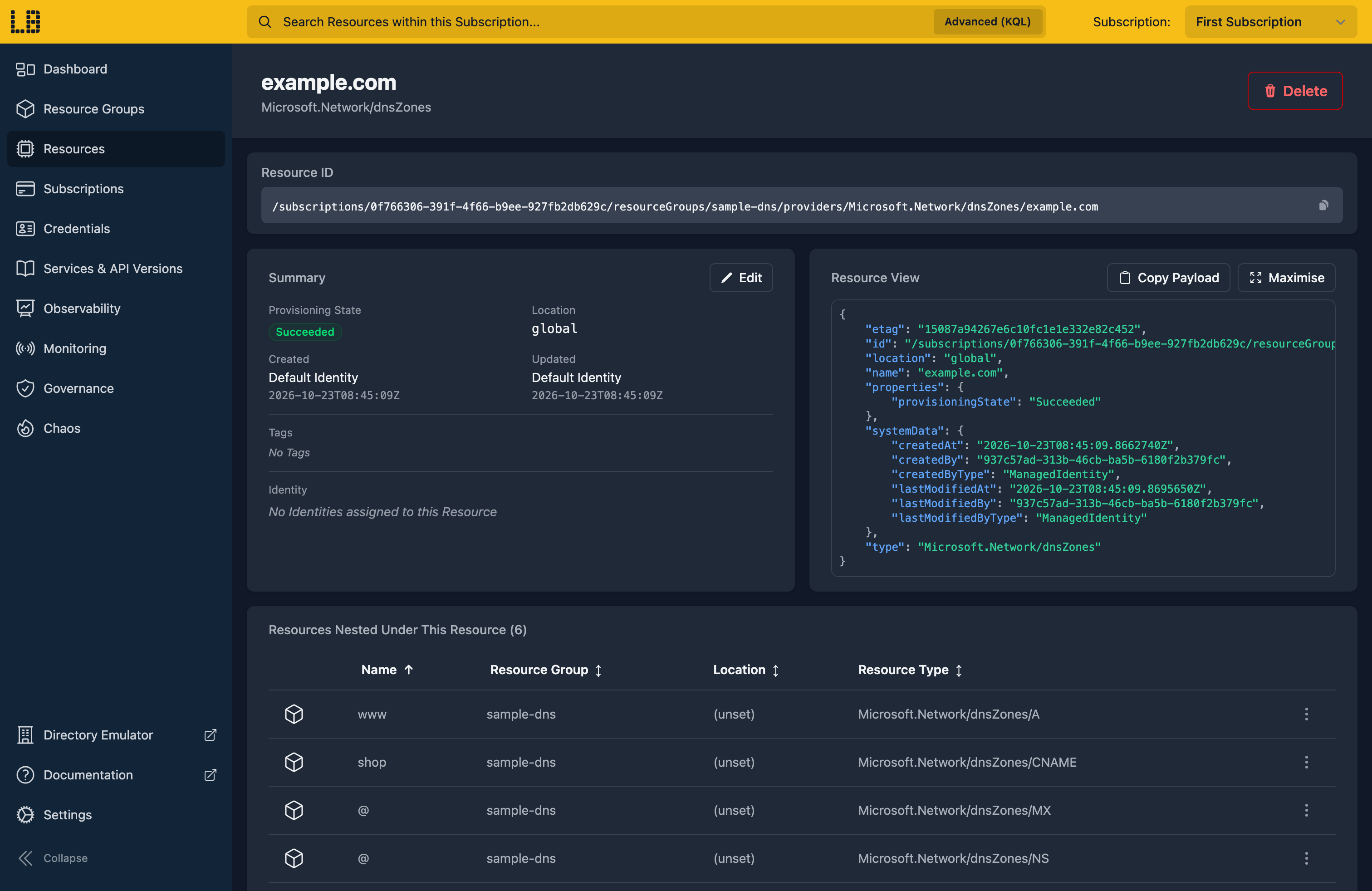The height and width of the screenshot is (891, 1372).
Task: Open the Dashboard page
Action: coord(116,69)
